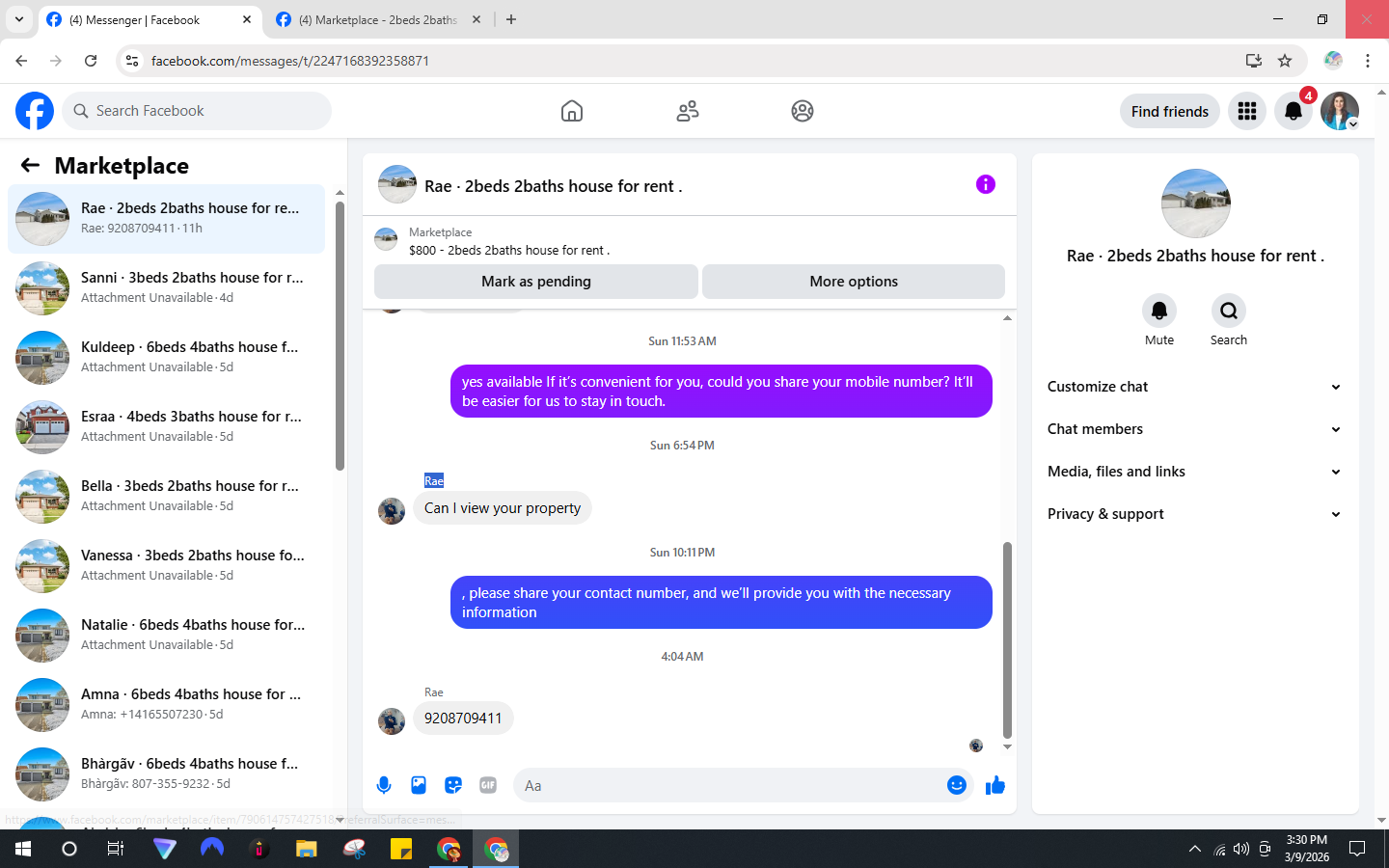Open a new Chrome tab
This screenshot has width=1389, height=868.
click(511, 19)
